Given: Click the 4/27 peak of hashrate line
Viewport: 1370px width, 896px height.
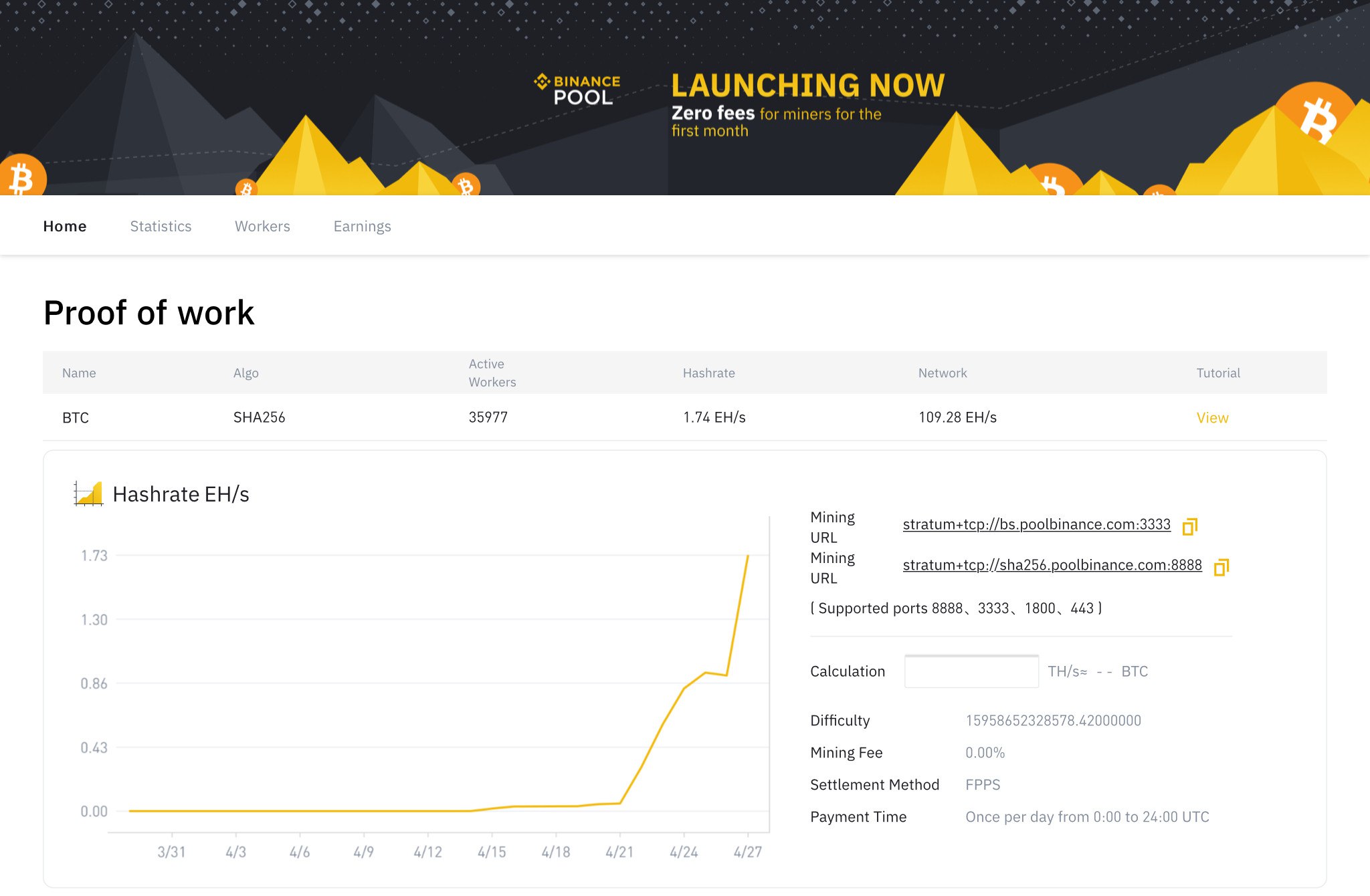Looking at the screenshot, I should click(x=747, y=556).
